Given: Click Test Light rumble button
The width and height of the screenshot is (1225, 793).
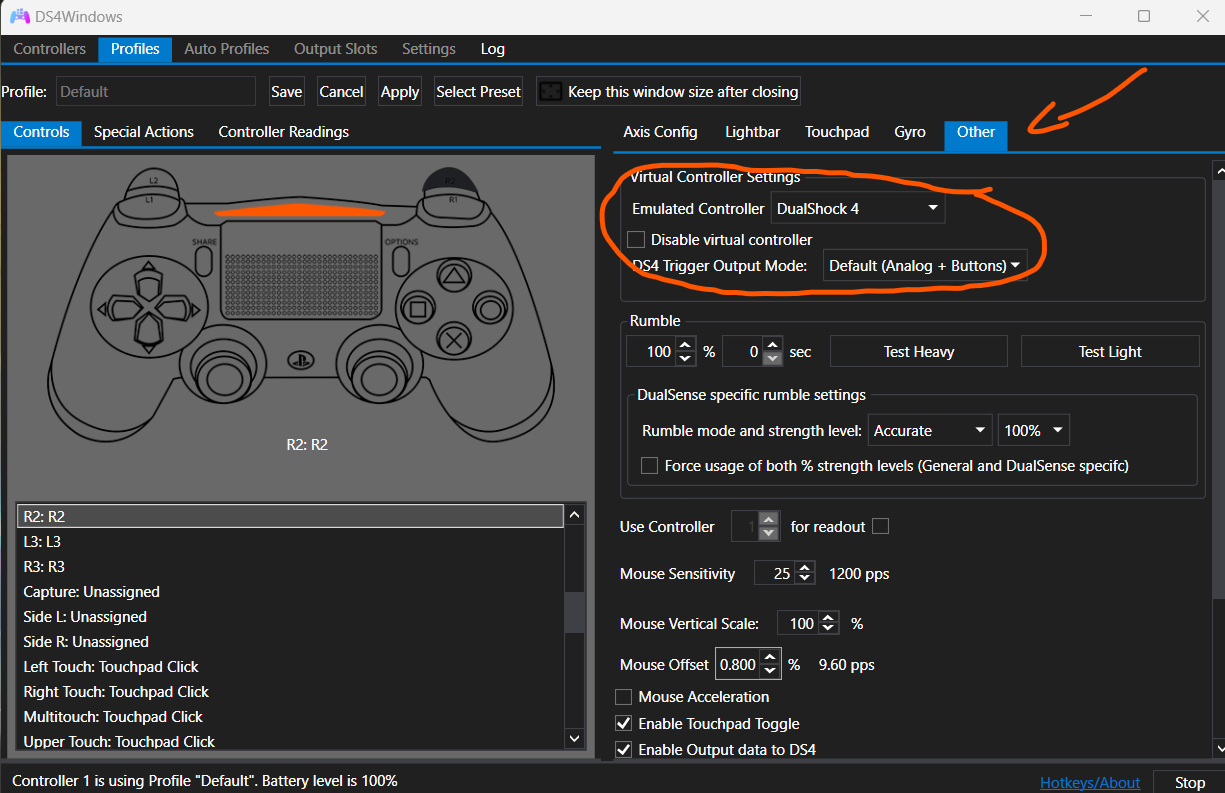Looking at the screenshot, I should coord(1110,352).
